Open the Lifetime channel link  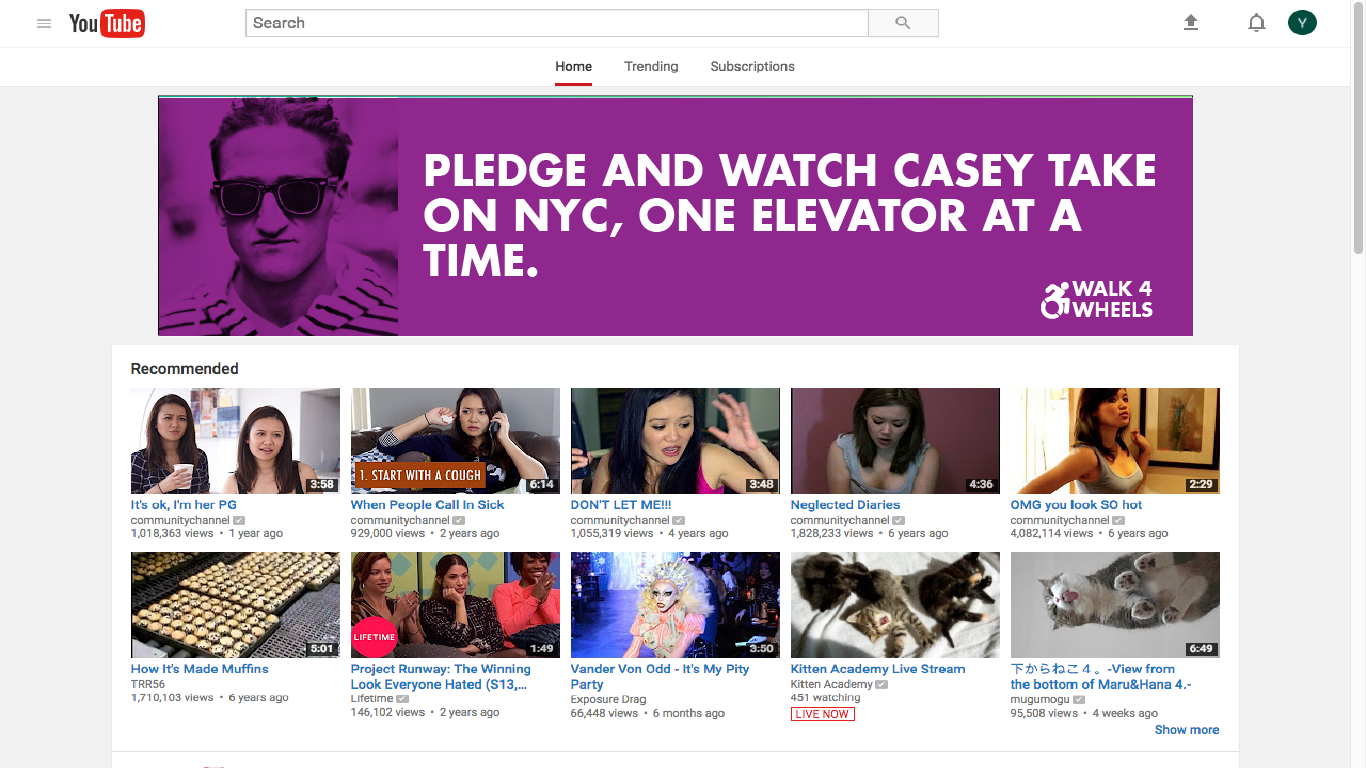pyautogui.click(x=372, y=699)
